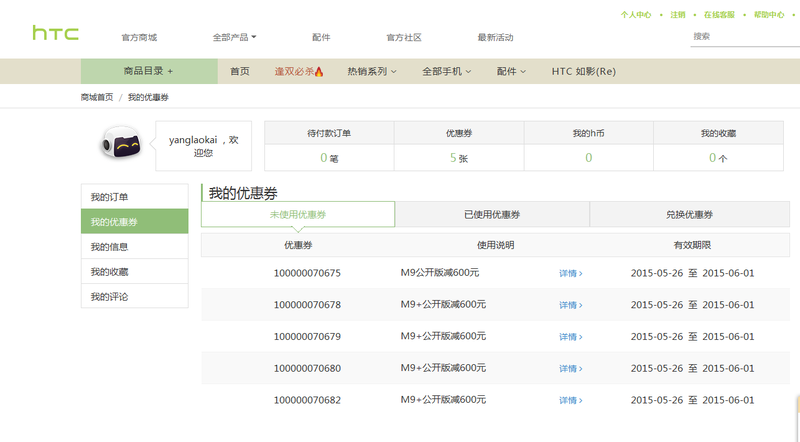Image resolution: width=800 pixels, height=442 pixels.
Task: Open the 我的收藏 summary count 0 个
Action: point(718,158)
